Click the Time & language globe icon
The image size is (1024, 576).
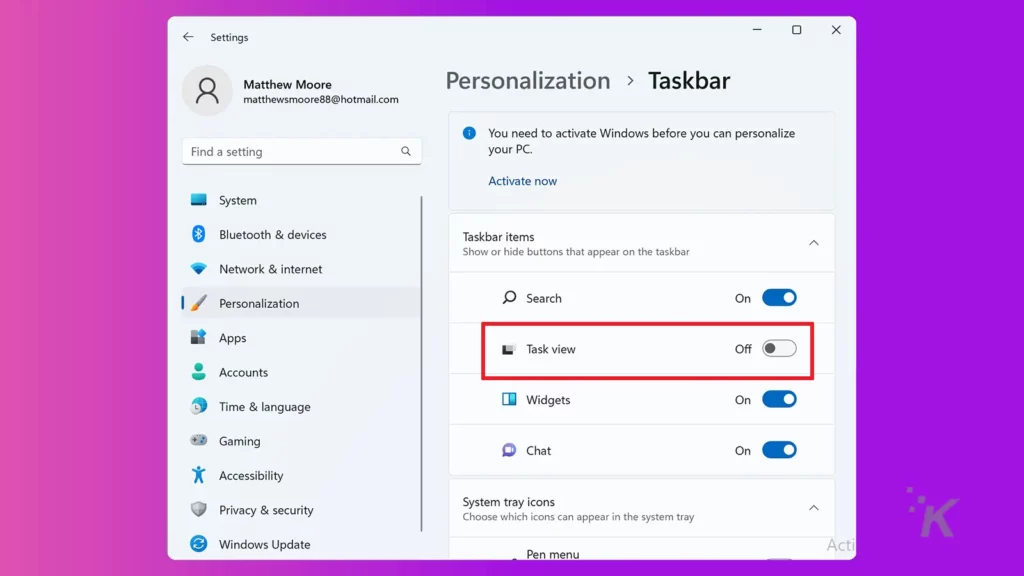(x=199, y=406)
